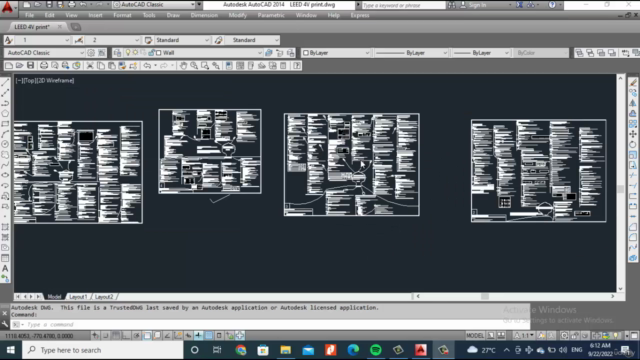The height and width of the screenshot is (360, 640).
Task: Click the vertical scrollbar of drawing area
Action: (621, 183)
